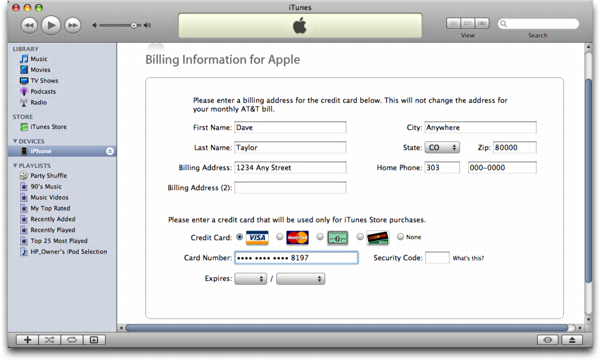Image resolution: width=600 pixels, height=360 pixels.
Task: Click into the Search field
Action: pyautogui.click(x=538, y=24)
